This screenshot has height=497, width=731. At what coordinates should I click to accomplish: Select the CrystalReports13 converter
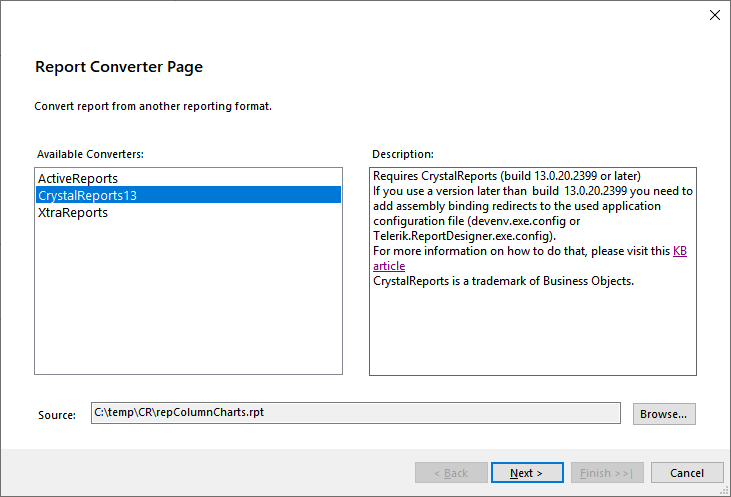tap(188, 195)
